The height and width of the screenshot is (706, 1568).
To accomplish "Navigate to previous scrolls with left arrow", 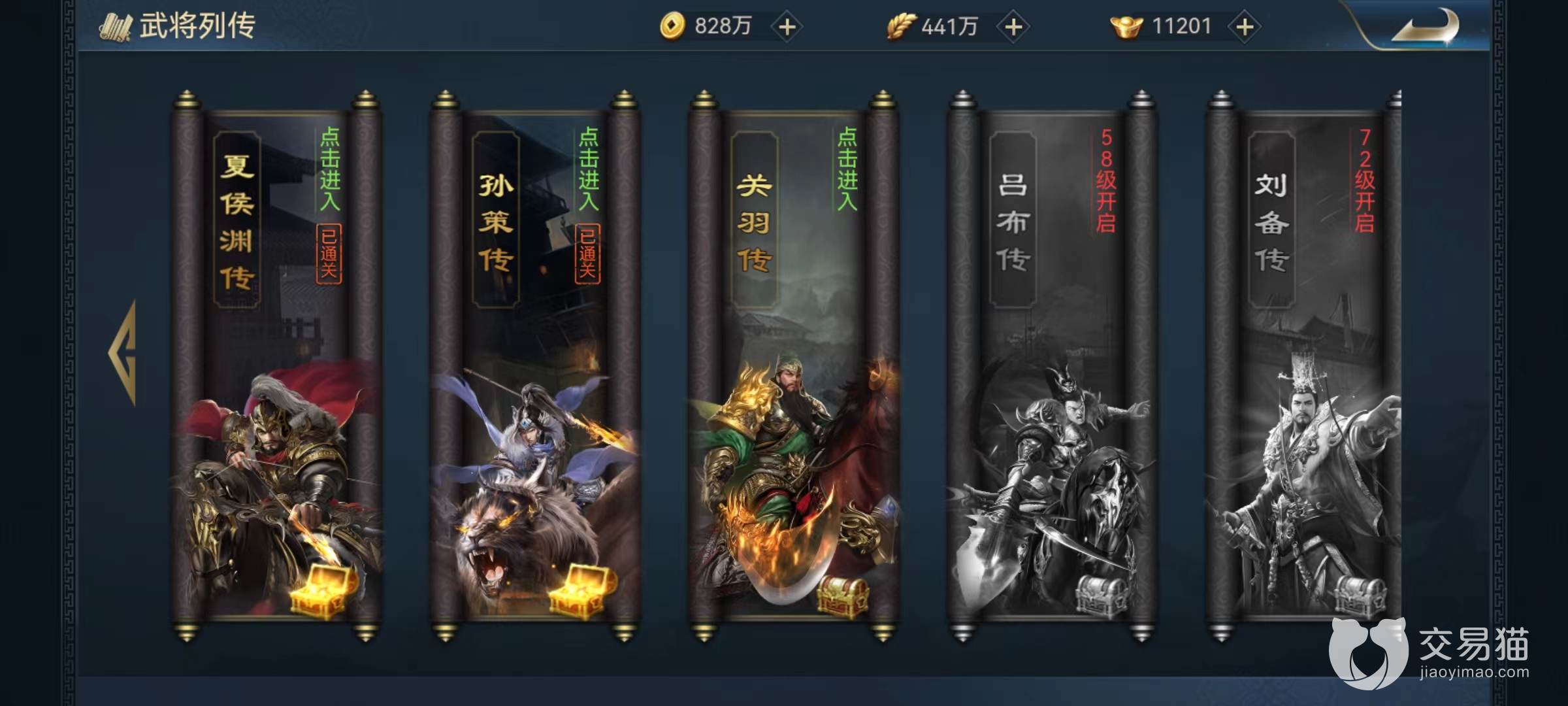I will [x=123, y=353].
